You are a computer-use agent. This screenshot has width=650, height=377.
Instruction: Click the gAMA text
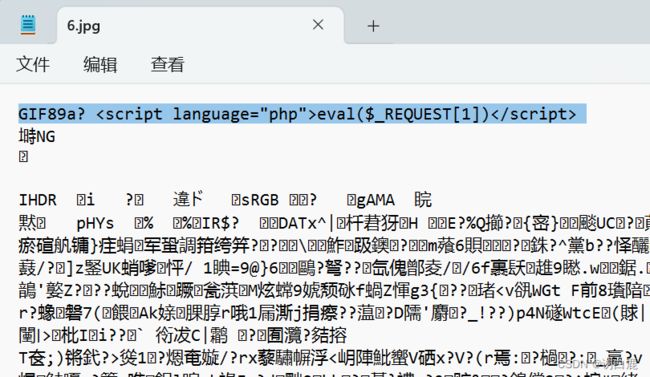(376, 200)
